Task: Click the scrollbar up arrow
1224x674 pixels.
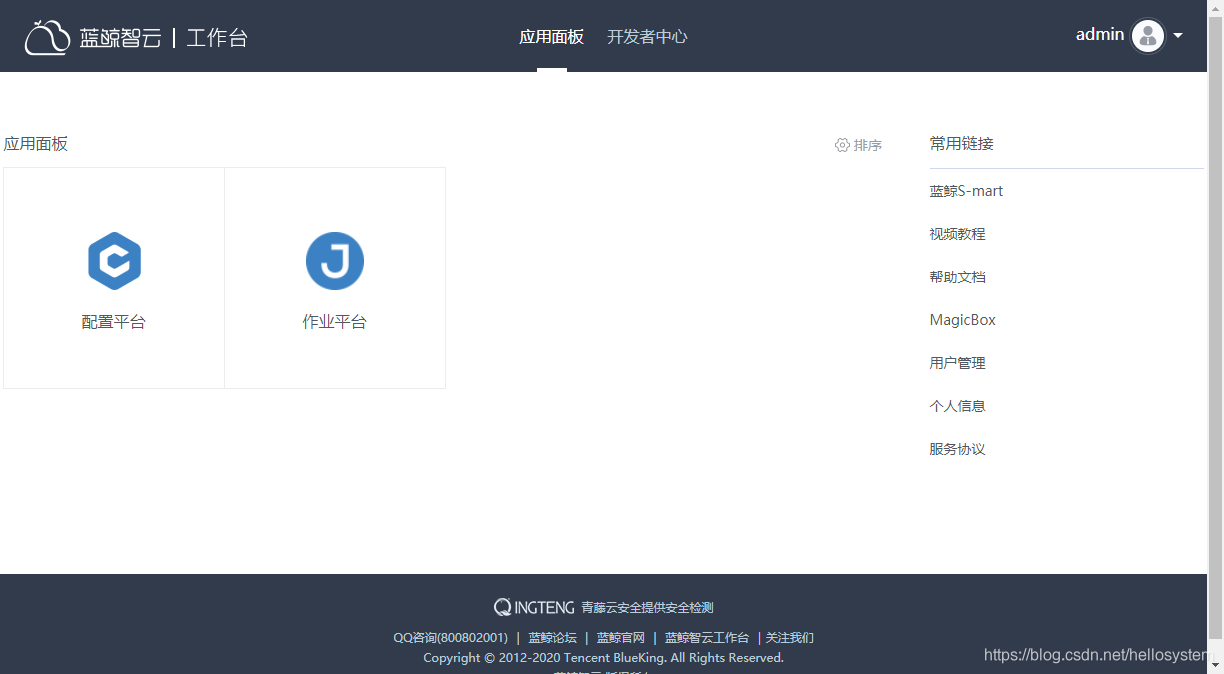Action: point(1216,8)
